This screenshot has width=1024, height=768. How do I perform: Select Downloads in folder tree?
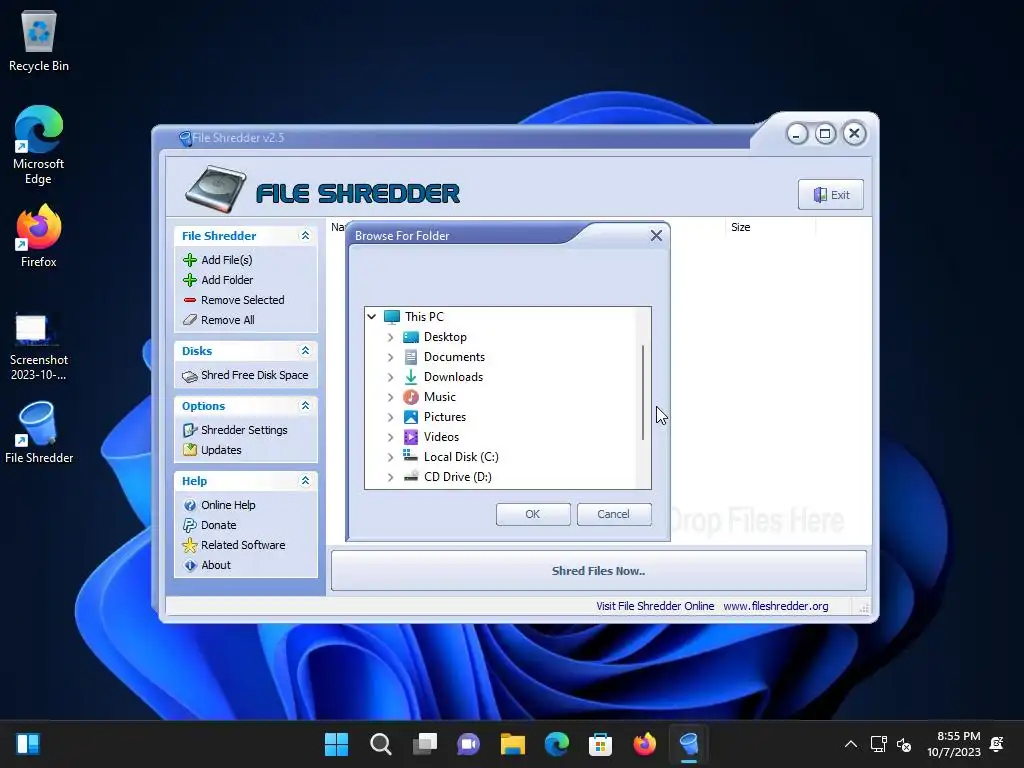(x=453, y=377)
